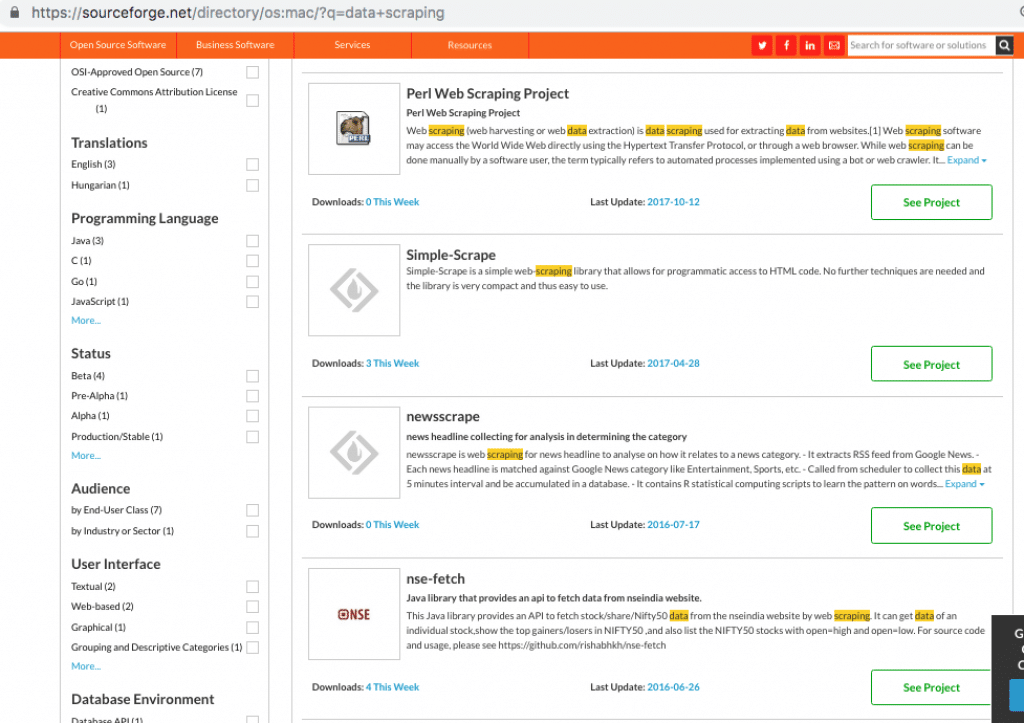Show more Status options
Viewport: 1024px width, 723px height.
point(86,456)
